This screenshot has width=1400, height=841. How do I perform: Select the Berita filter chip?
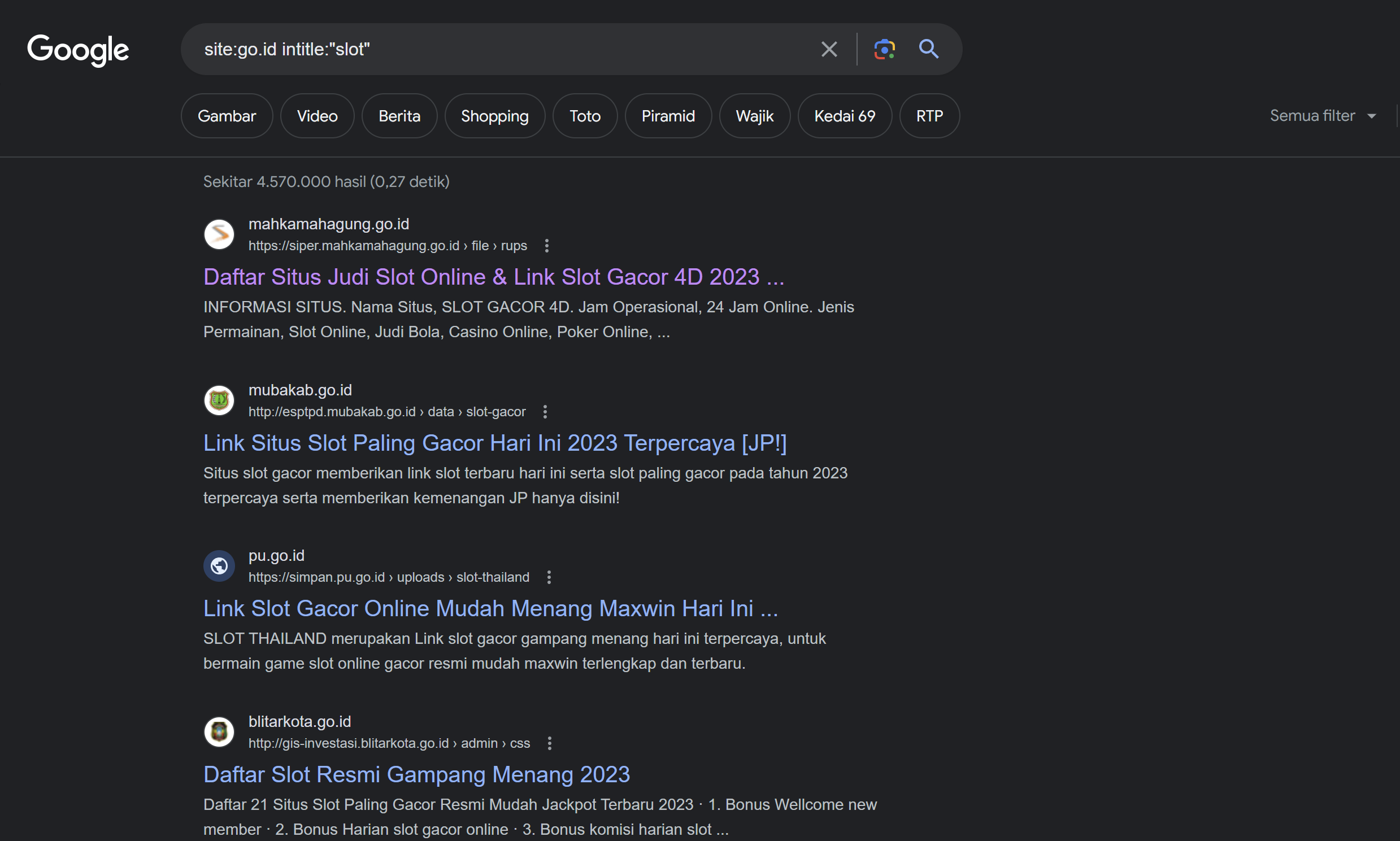coord(399,116)
